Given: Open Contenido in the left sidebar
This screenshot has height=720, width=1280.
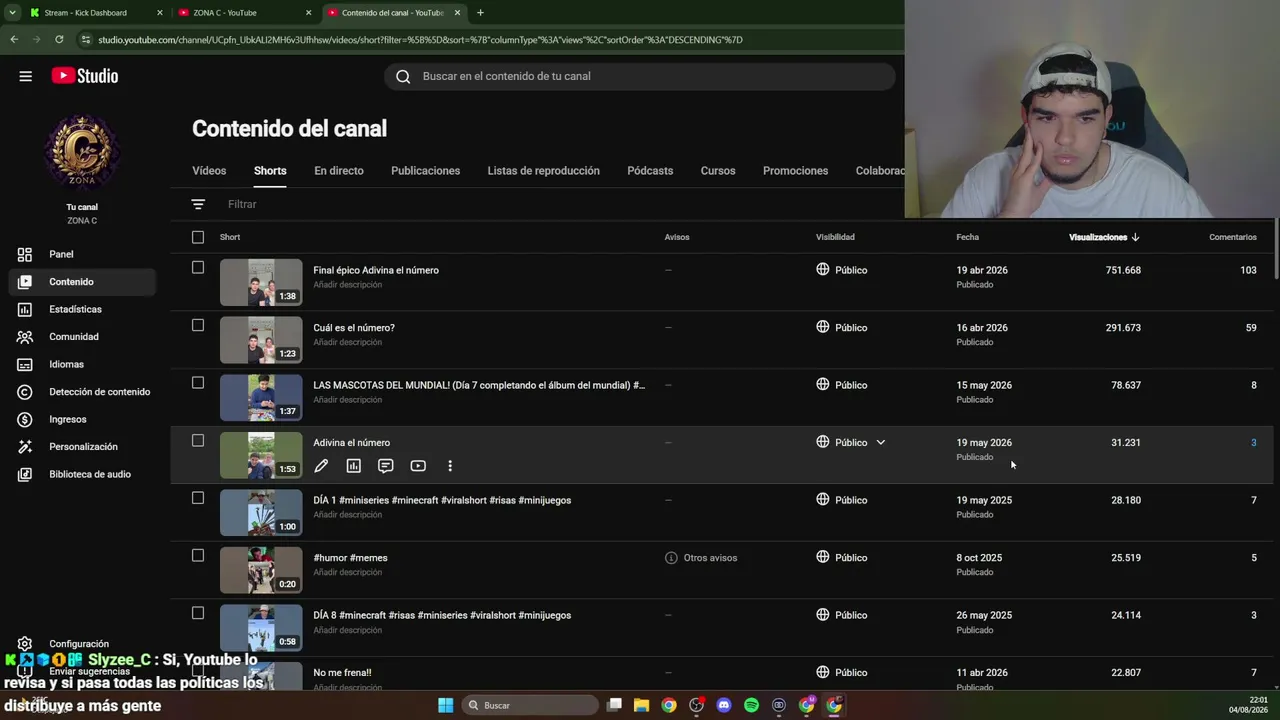Looking at the screenshot, I should click(82, 282).
